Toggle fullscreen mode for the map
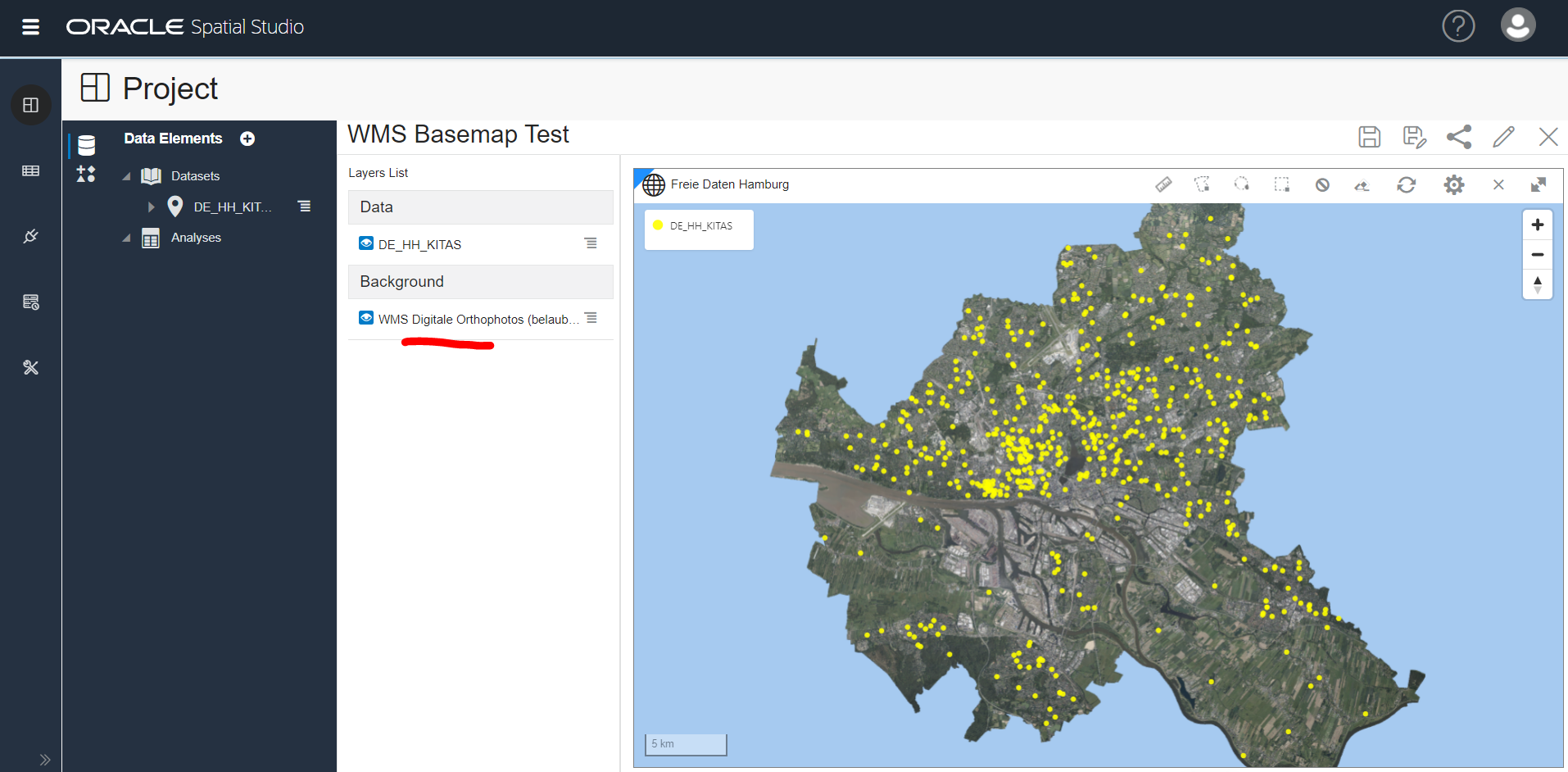 [x=1539, y=184]
